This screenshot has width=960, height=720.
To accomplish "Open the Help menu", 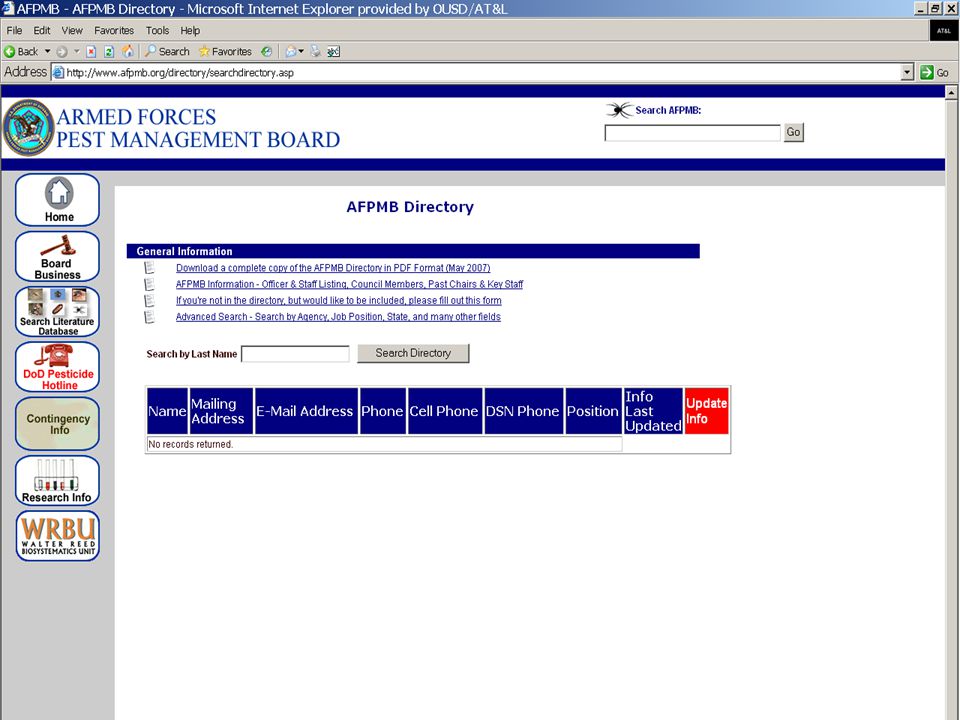I will [x=190, y=30].
